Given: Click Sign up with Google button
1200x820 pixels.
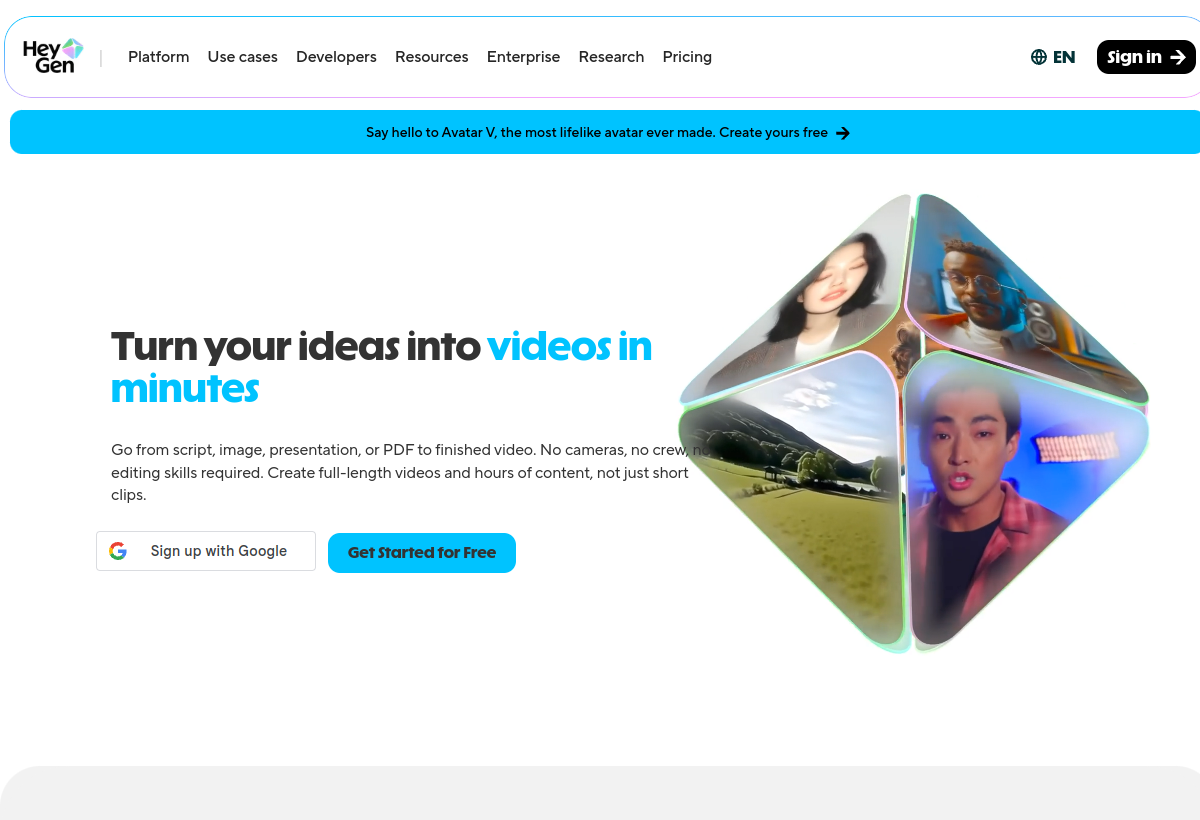Looking at the screenshot, I should [206, 551].
